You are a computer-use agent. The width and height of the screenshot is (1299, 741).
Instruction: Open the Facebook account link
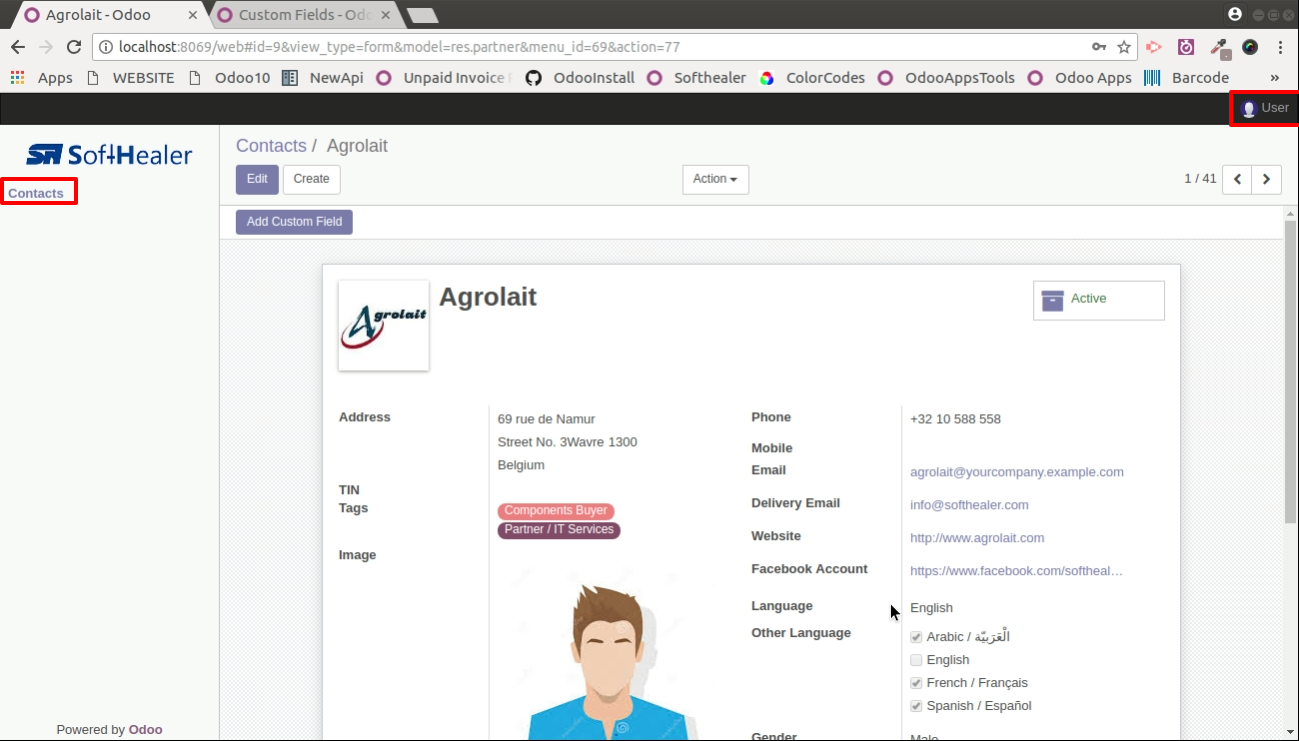(1016, 571)
